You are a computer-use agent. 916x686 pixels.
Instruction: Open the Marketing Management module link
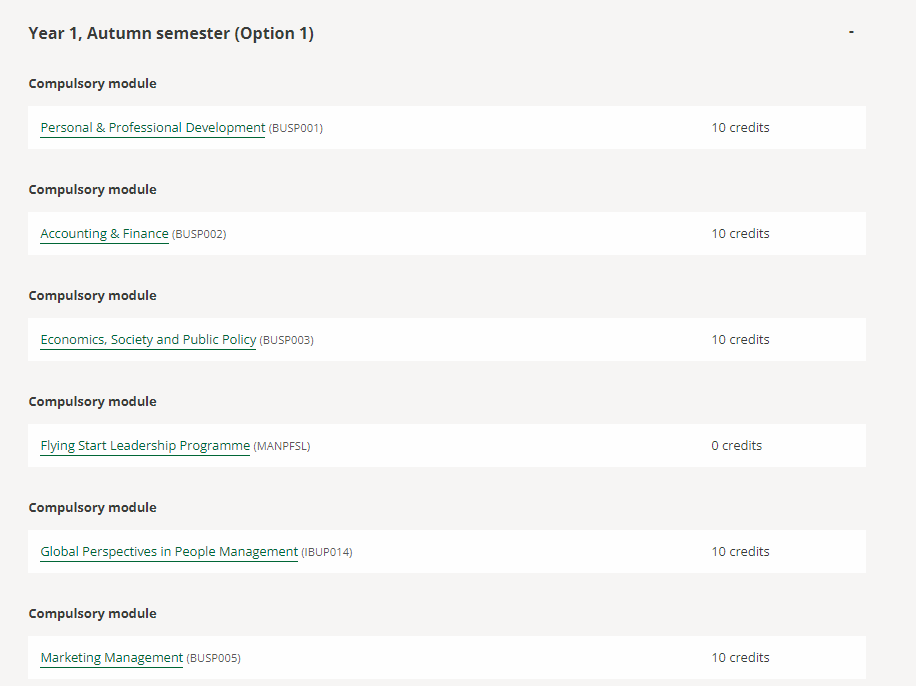111,658
